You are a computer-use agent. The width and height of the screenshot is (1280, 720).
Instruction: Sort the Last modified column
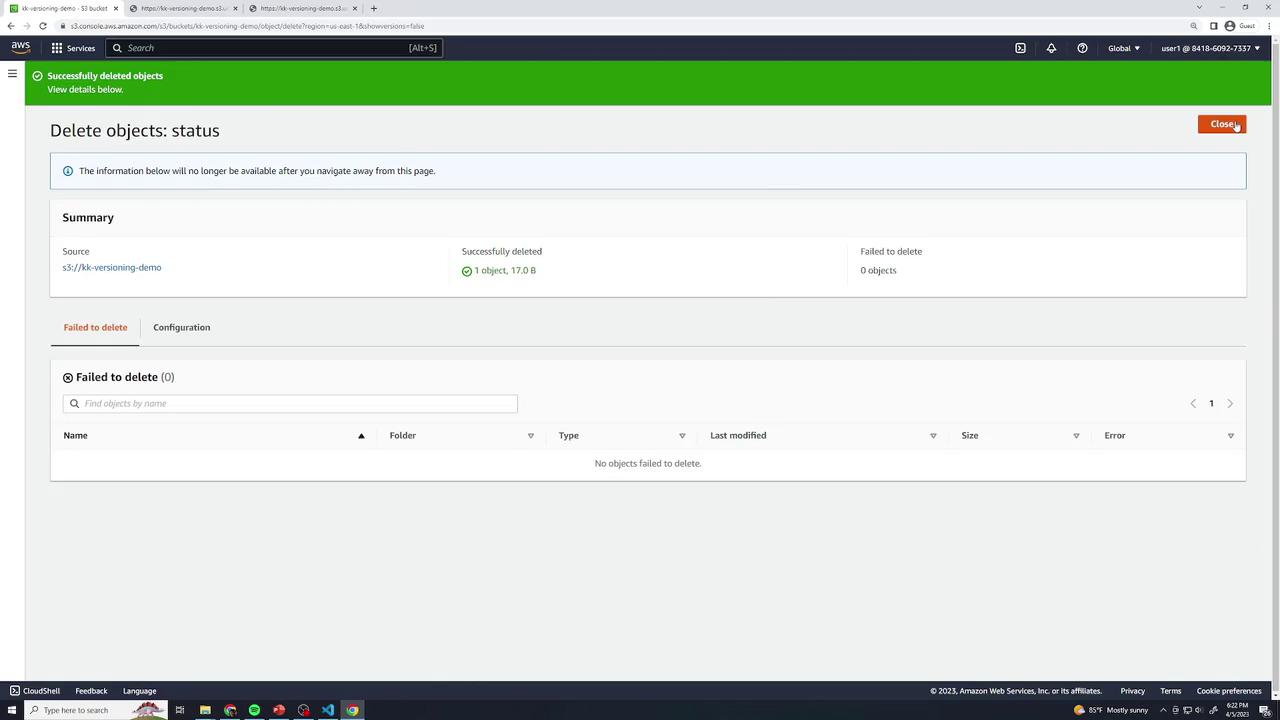933,436
